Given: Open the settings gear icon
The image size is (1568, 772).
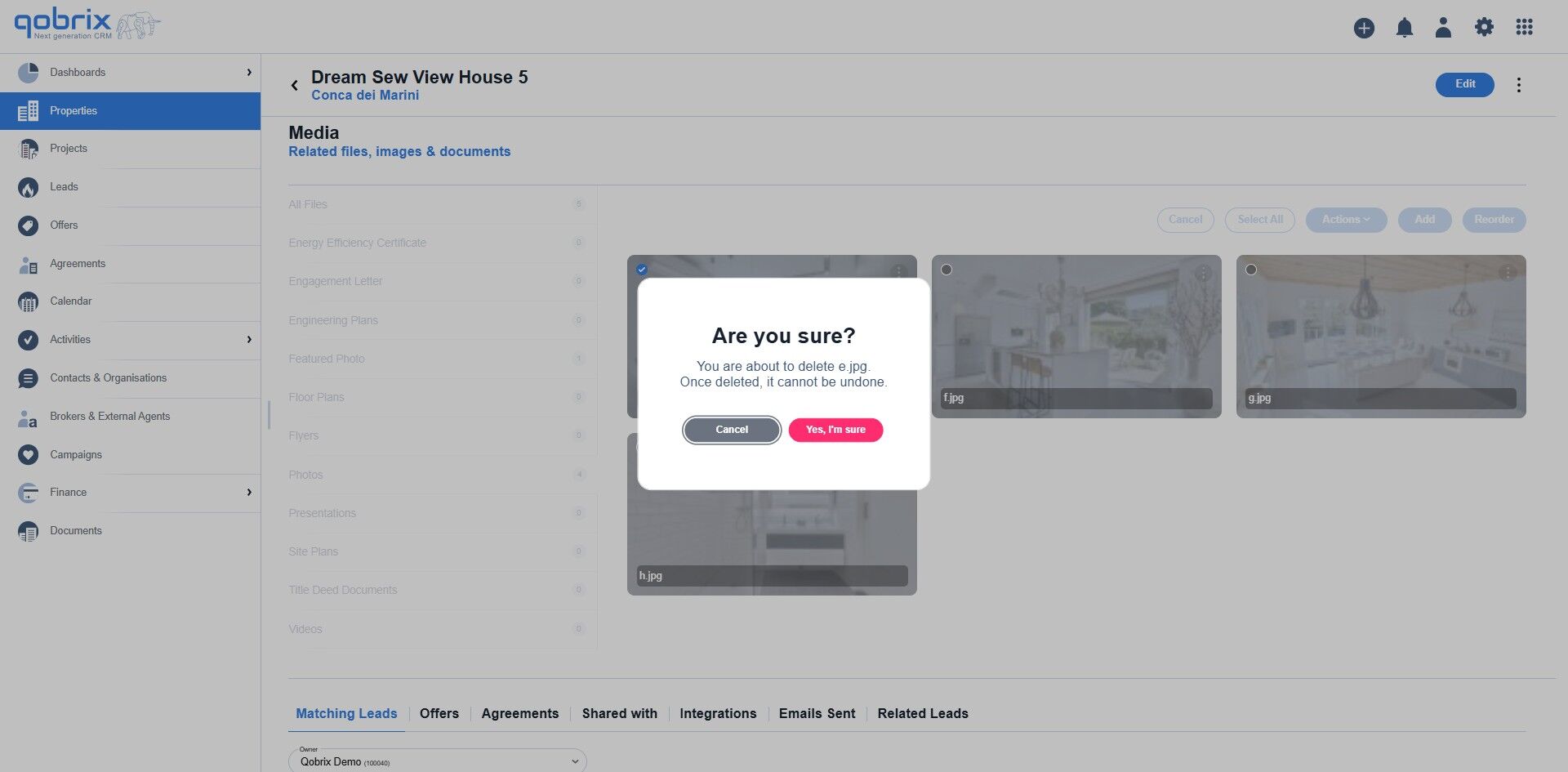Looking at the screenshot, I should pyautogui.click(x=1484, y=27).
